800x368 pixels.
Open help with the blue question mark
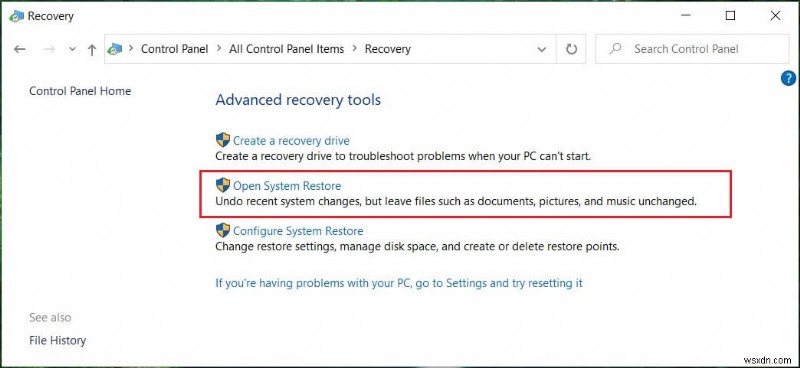[788, 78]
